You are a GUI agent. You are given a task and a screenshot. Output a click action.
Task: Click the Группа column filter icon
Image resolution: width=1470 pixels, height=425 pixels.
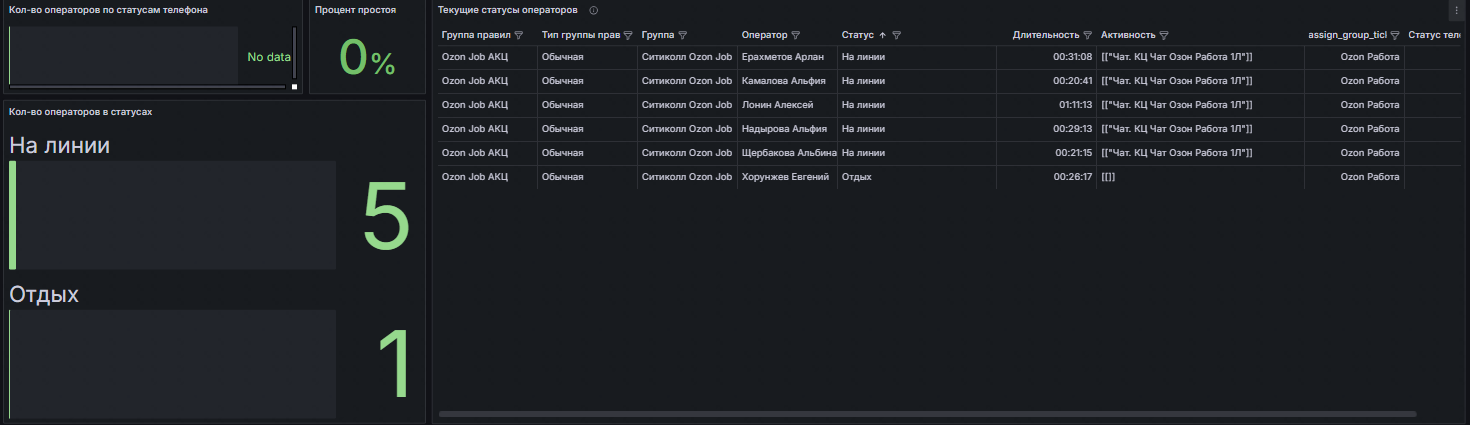[x=682, y=35]
